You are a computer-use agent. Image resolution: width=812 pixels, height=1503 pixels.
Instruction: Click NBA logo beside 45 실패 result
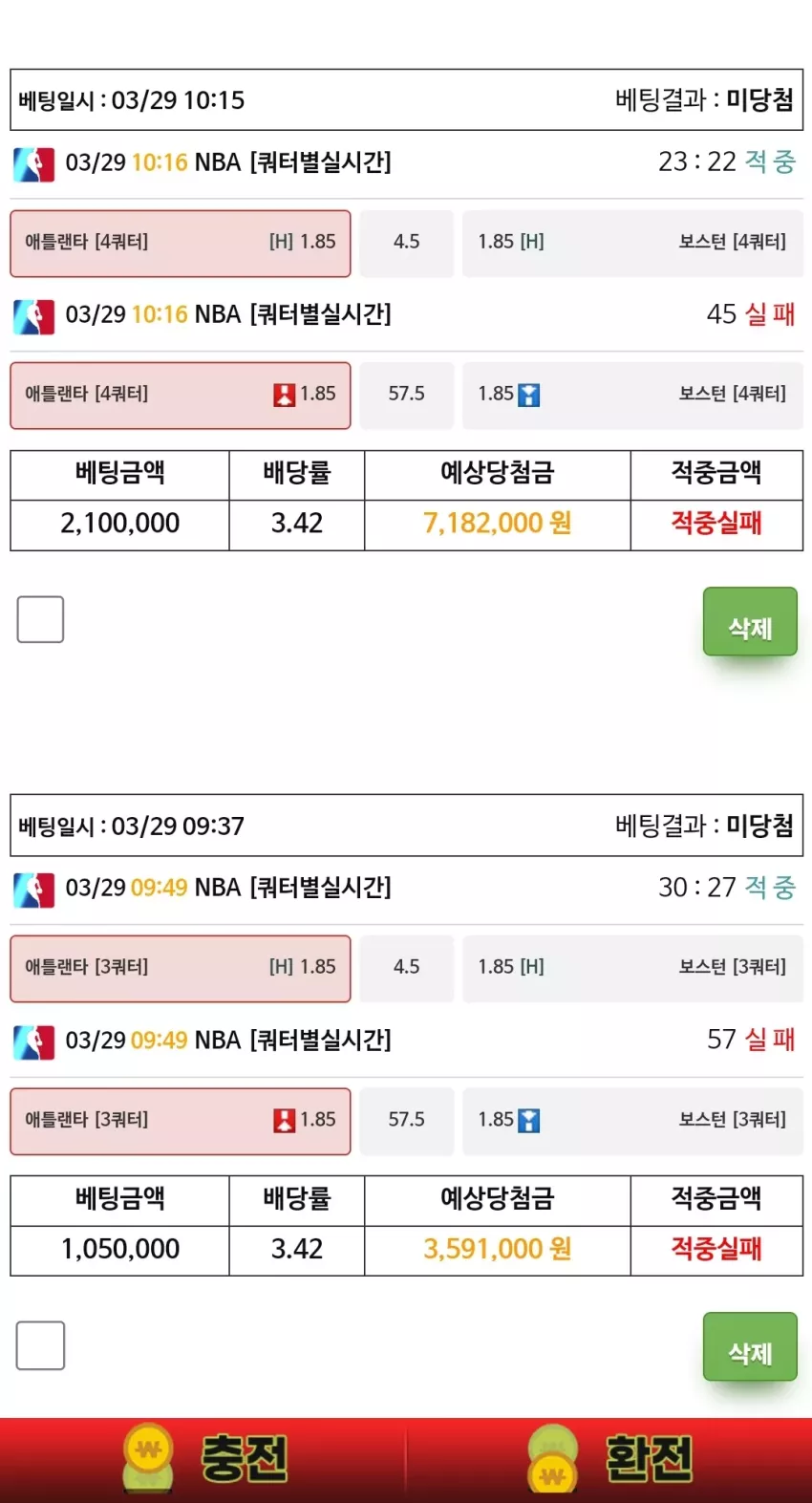(33, 316)
